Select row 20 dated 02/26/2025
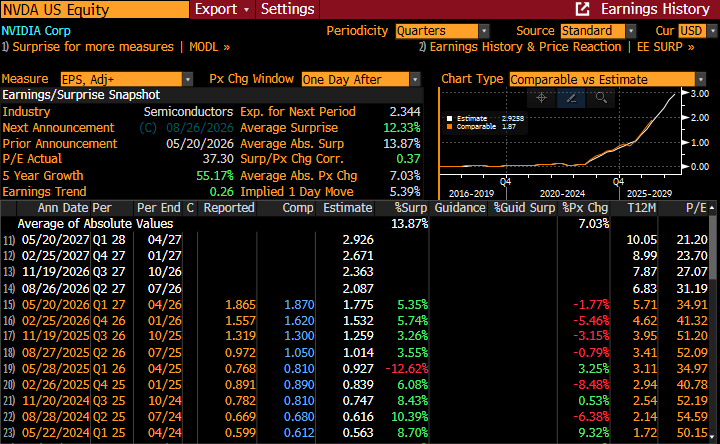 click(355, 385)
